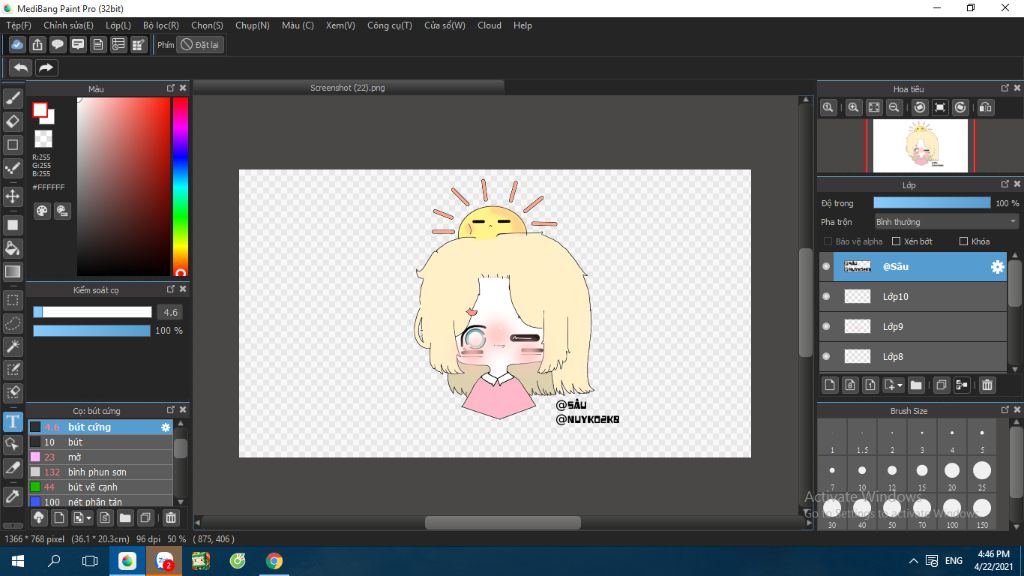Show hidden system tray icons
The height and width of the screenshot is (576, 1024).
(914, 561)
